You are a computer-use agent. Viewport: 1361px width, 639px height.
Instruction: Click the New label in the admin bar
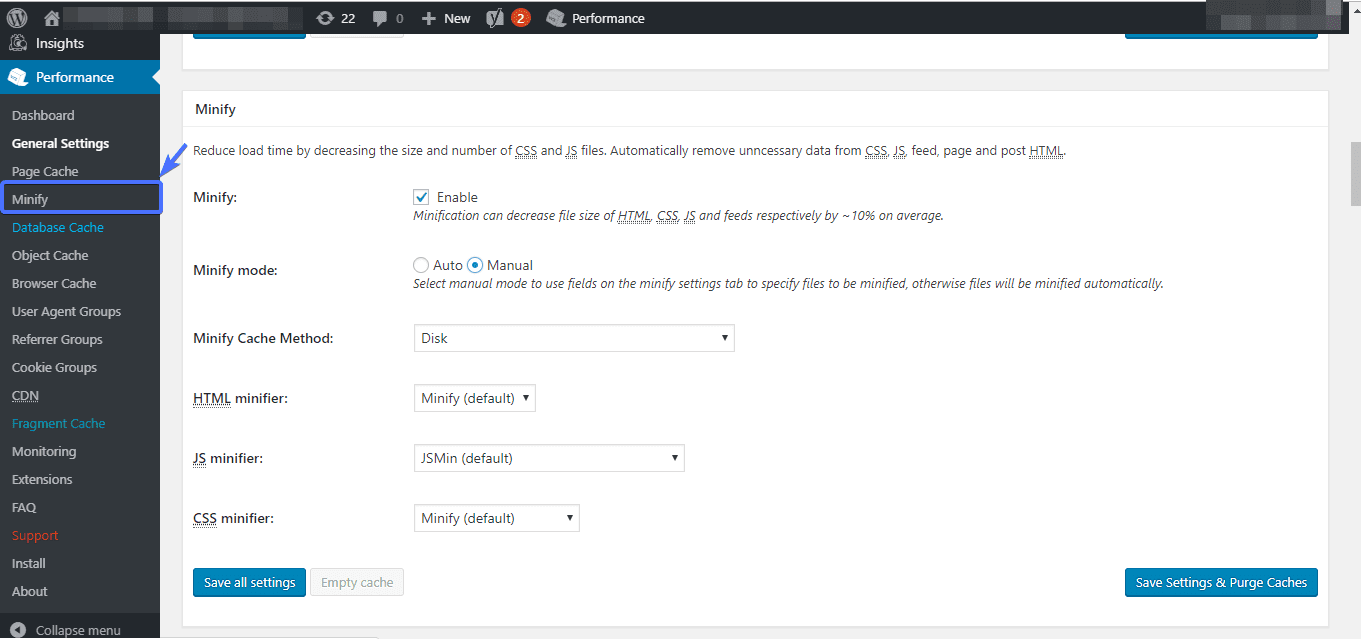(x=457, y=18)
